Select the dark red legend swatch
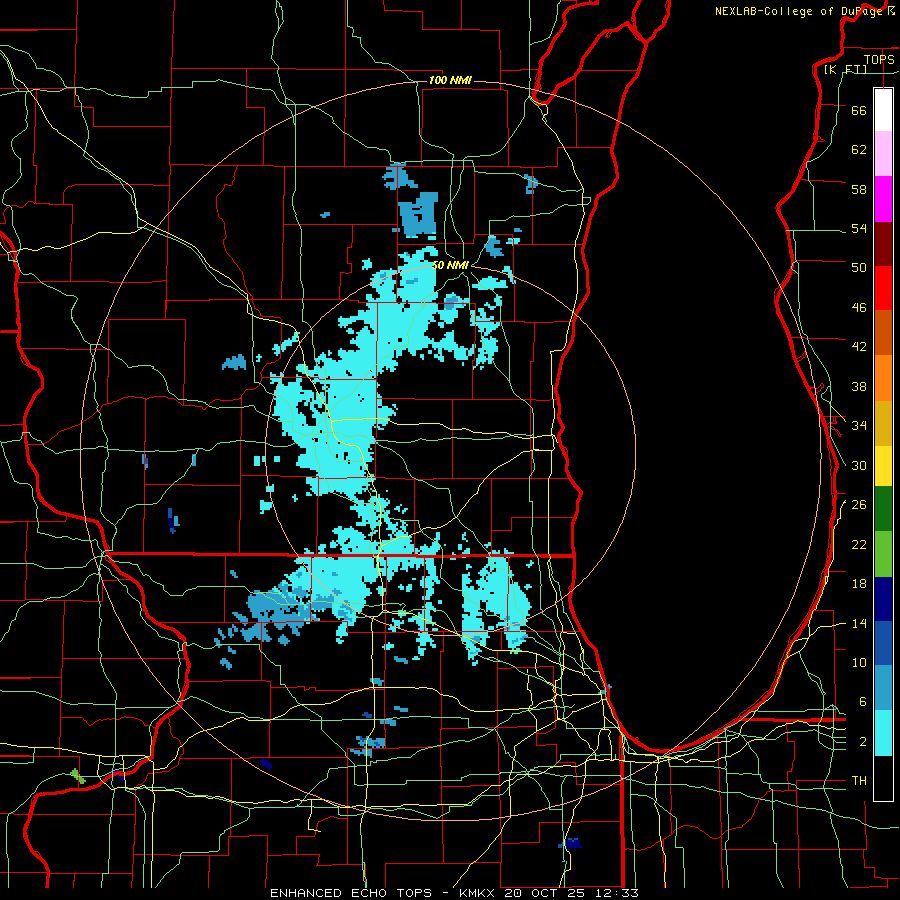 point(883,244)
